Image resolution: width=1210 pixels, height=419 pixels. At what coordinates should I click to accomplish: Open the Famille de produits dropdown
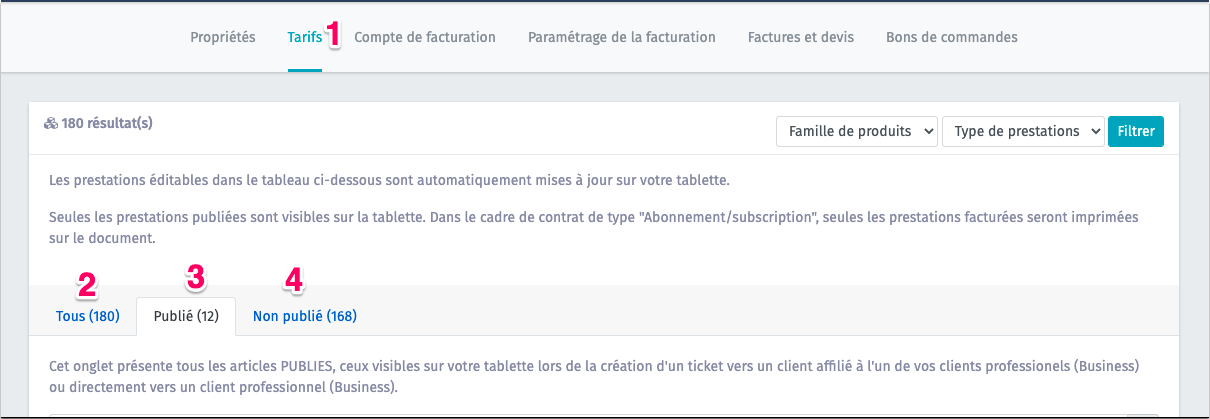[x=857, y=131]
